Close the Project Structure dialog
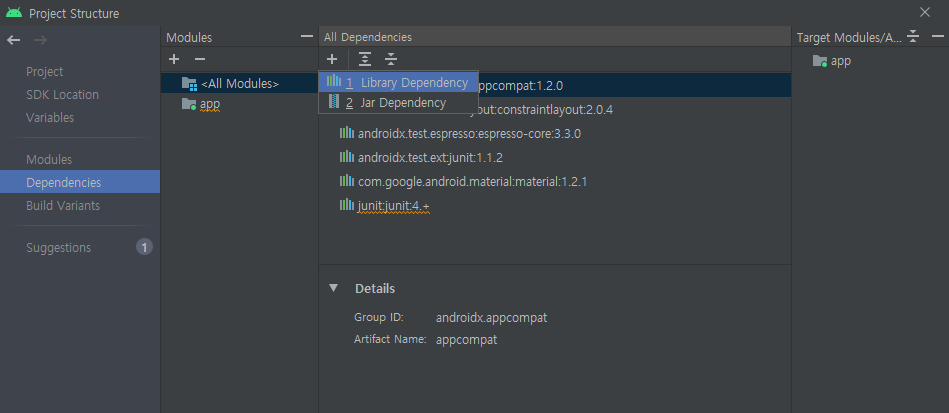The height and width of the screenshot is (413, 949). 925,12
